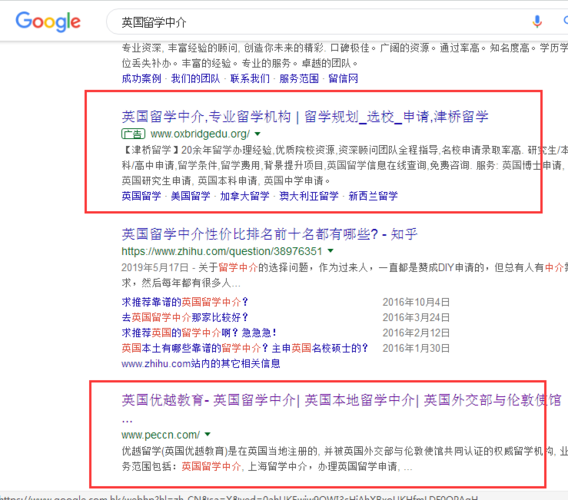Open the 留信网 sitelink
The image size is (568, 500).
(x=343, y=79)
